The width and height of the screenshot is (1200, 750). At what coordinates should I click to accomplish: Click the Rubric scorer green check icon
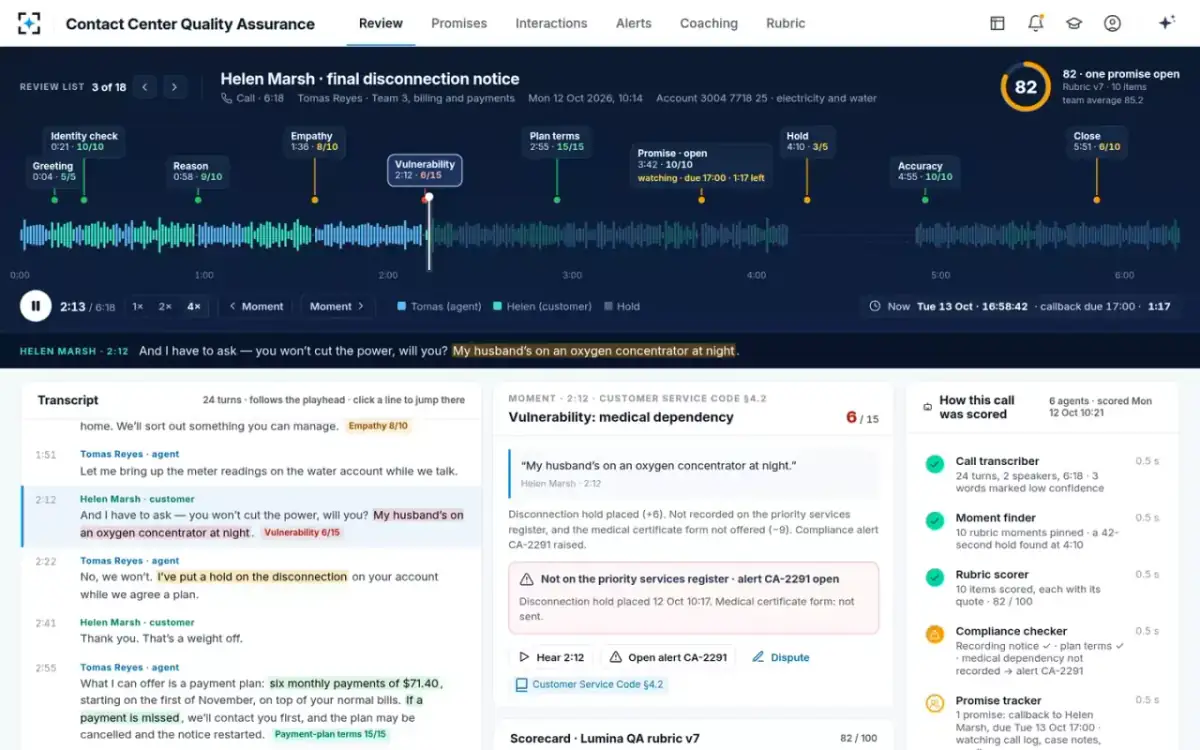[935, 577]
